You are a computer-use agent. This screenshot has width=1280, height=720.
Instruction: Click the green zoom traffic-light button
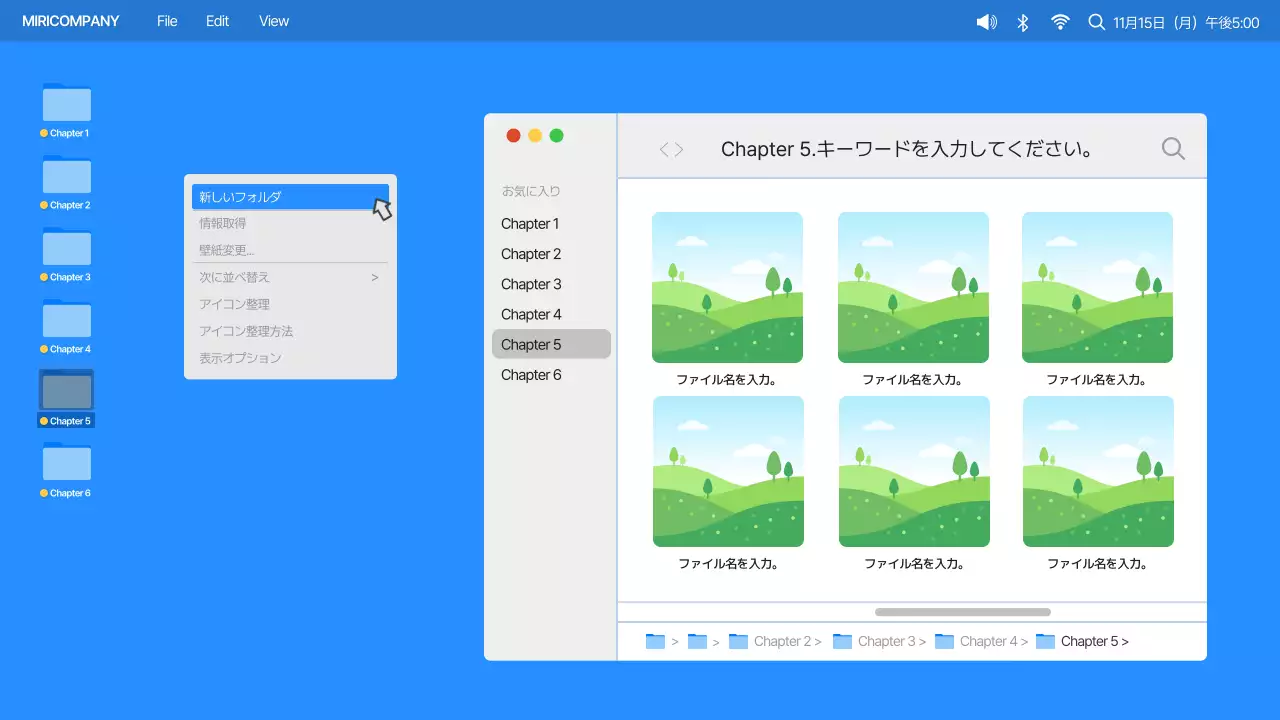557,134
